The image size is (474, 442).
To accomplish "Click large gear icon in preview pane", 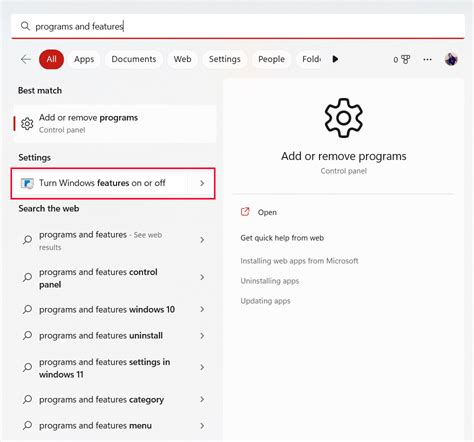I will (344, 118).
